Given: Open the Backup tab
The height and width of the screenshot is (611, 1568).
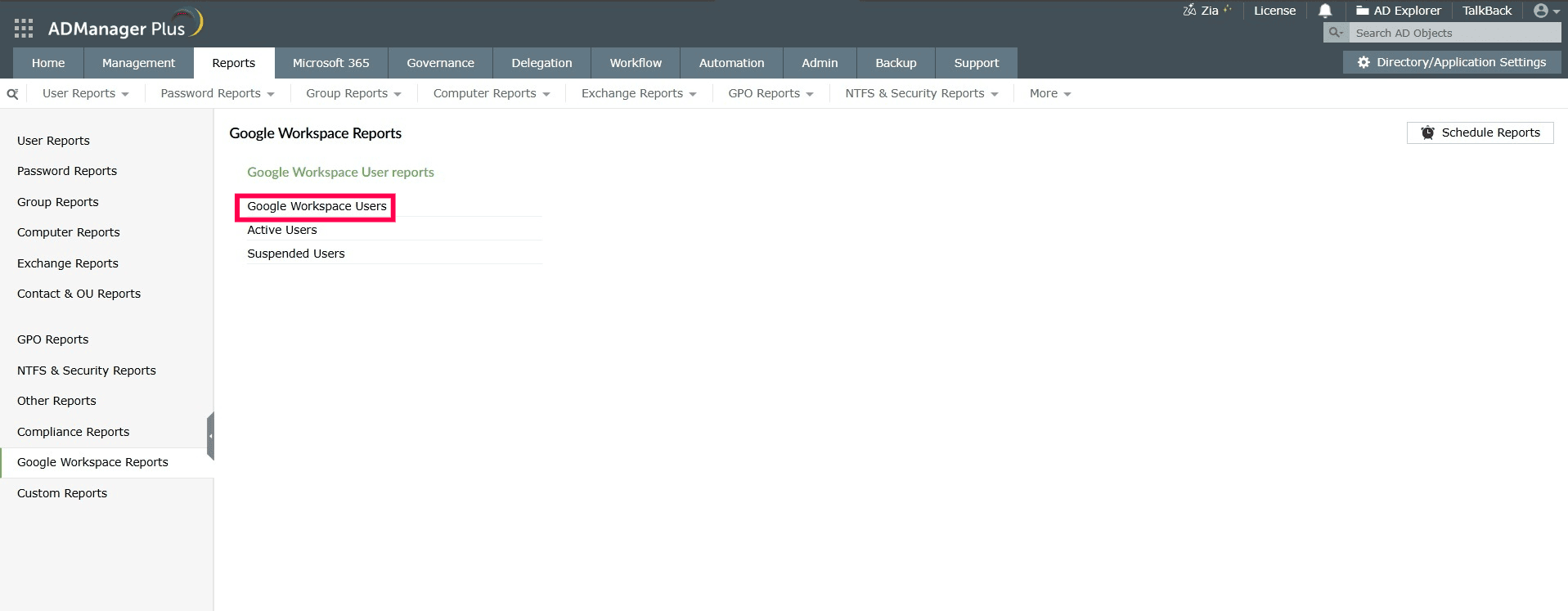Looking at the screenshot, I should [896, 63].
